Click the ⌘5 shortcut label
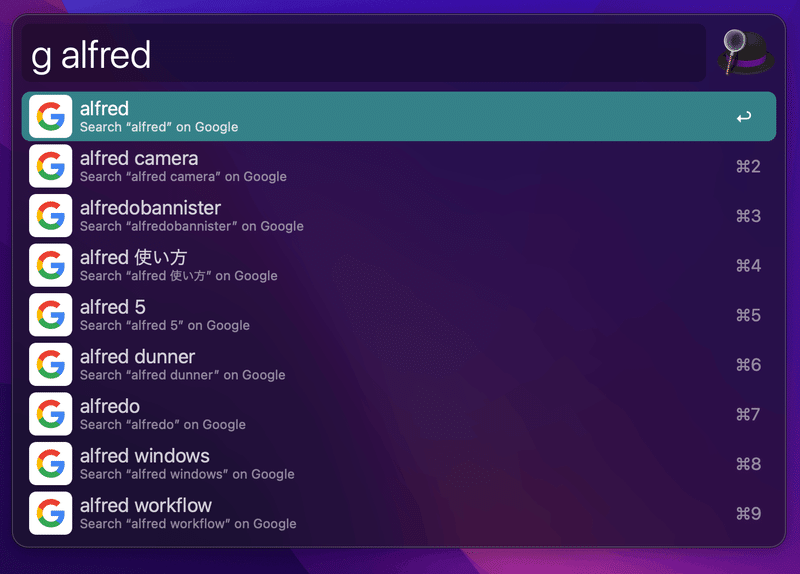Screen dimensions: 800x574 pos(748,315)
